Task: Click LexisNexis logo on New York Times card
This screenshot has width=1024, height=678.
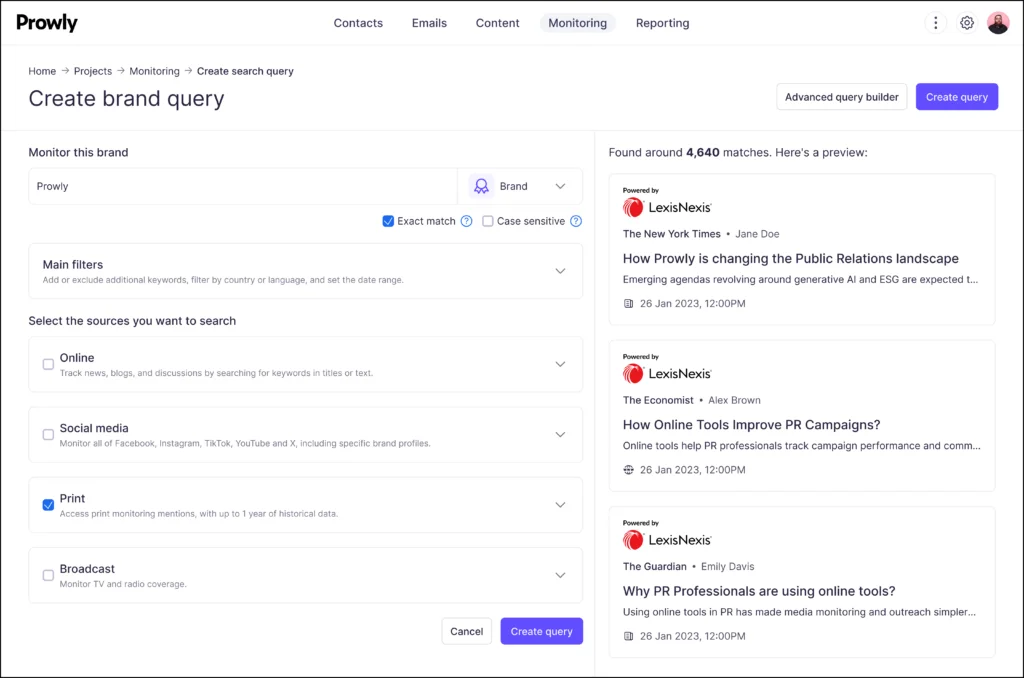Action: tap(667, 207)
